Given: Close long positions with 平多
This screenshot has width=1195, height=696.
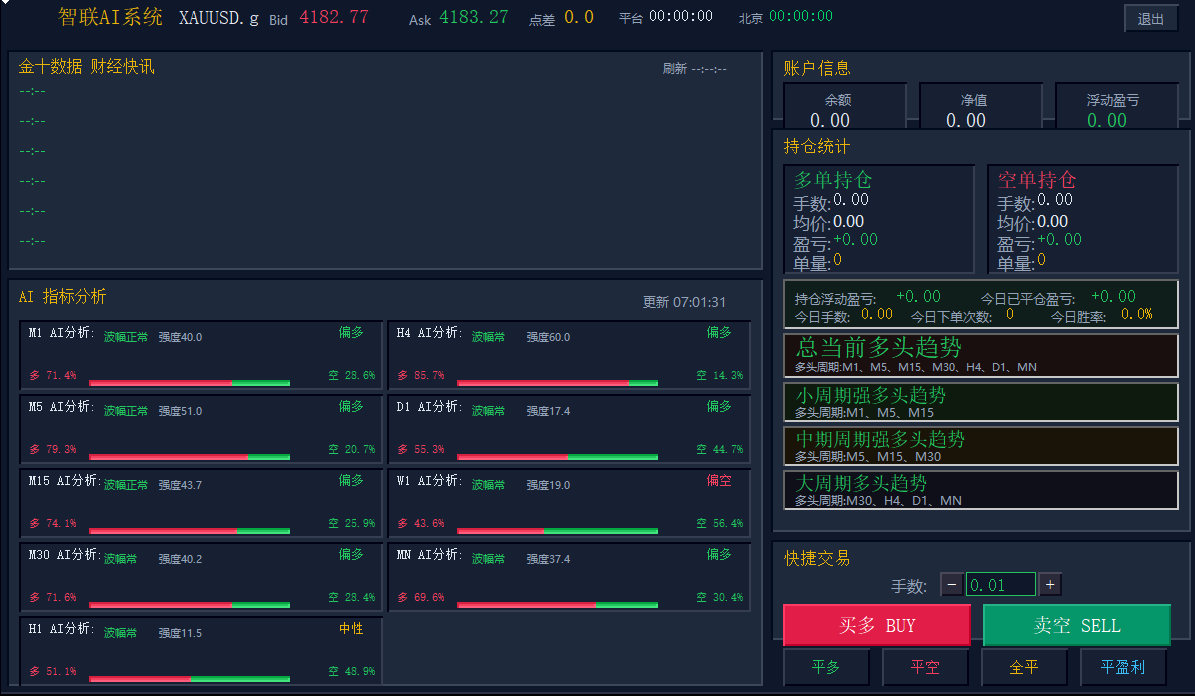Looking at the screenshot, I should coord(826,667).
